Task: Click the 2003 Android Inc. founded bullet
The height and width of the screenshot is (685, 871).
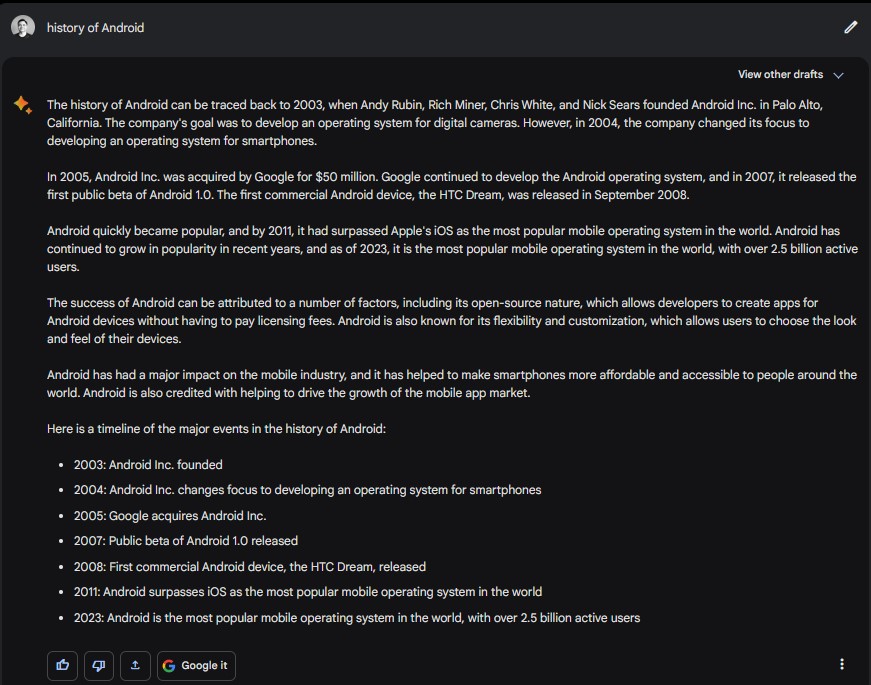Action: point(148,464)
